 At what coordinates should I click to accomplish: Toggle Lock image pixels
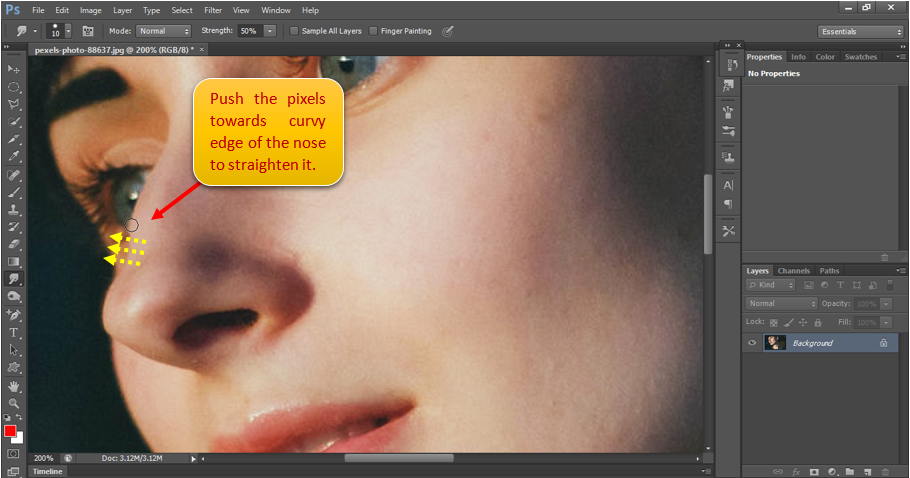789,323
